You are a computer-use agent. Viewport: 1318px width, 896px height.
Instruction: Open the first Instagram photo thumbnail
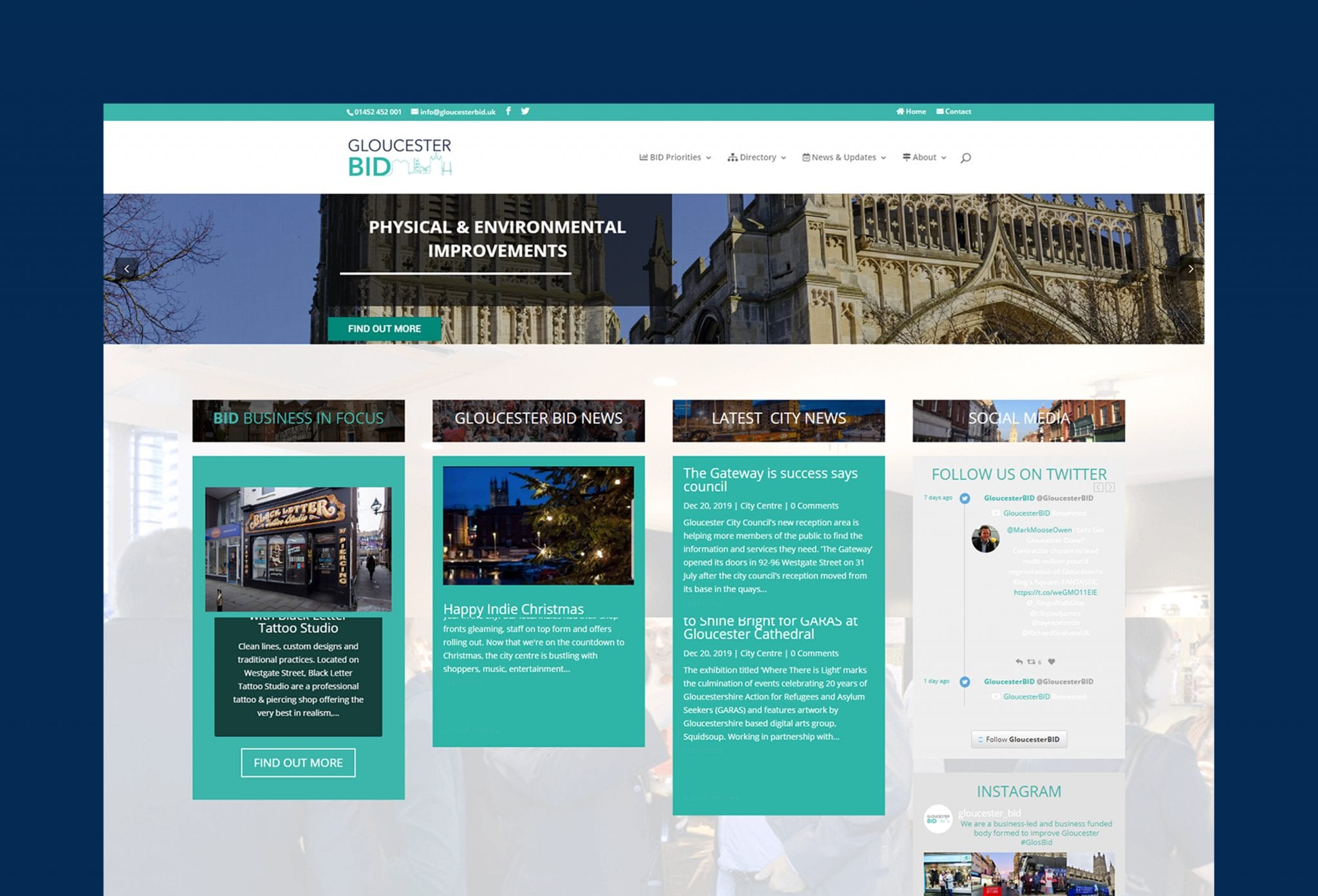tap(947, 874)
